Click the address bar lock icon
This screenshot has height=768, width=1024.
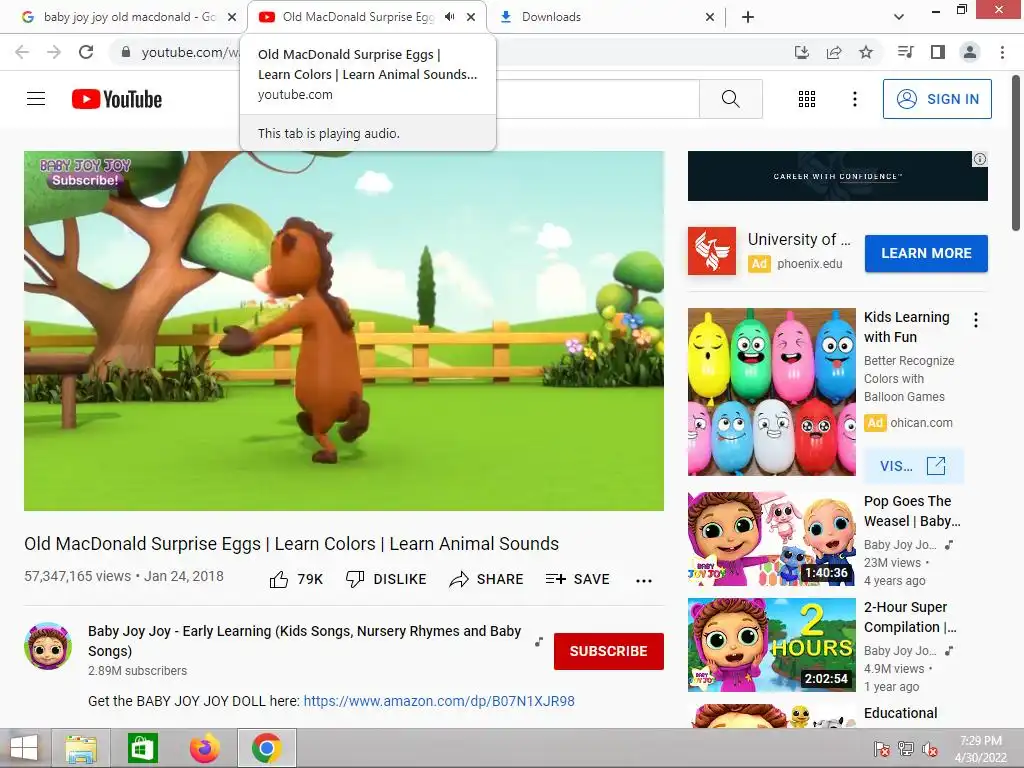[126, 52]
